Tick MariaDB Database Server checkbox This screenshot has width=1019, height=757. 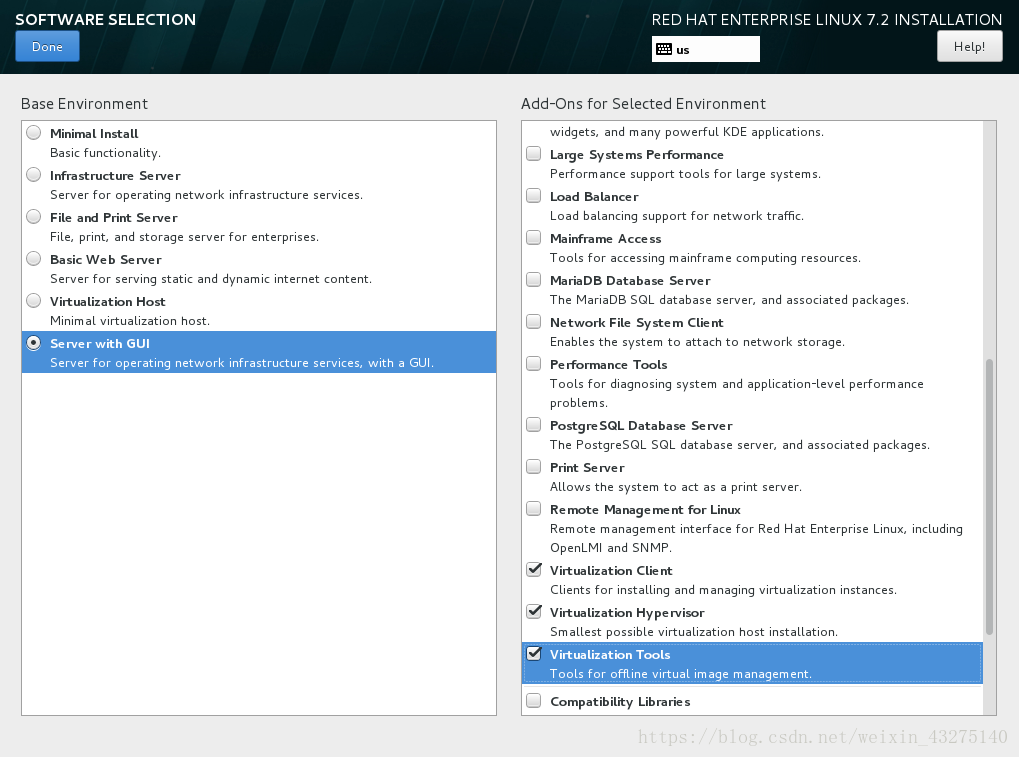click(x=534, y=279)
